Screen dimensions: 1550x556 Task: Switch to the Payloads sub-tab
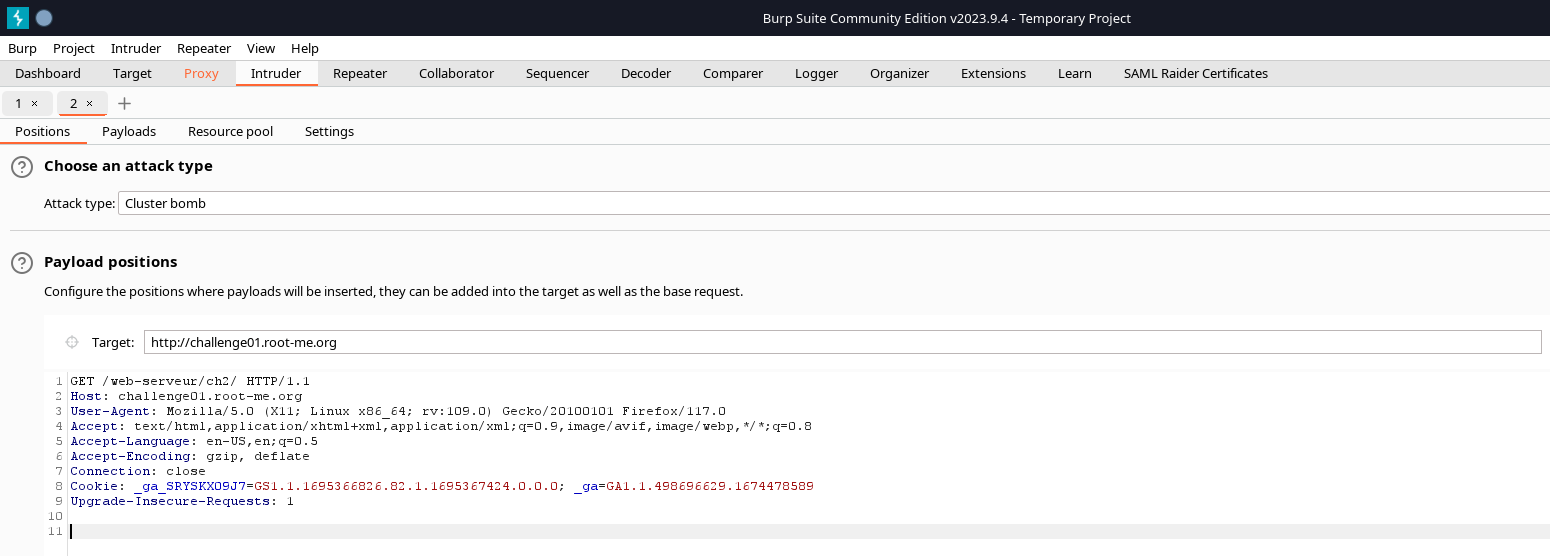pyautogui.click(x=129, y=131)
